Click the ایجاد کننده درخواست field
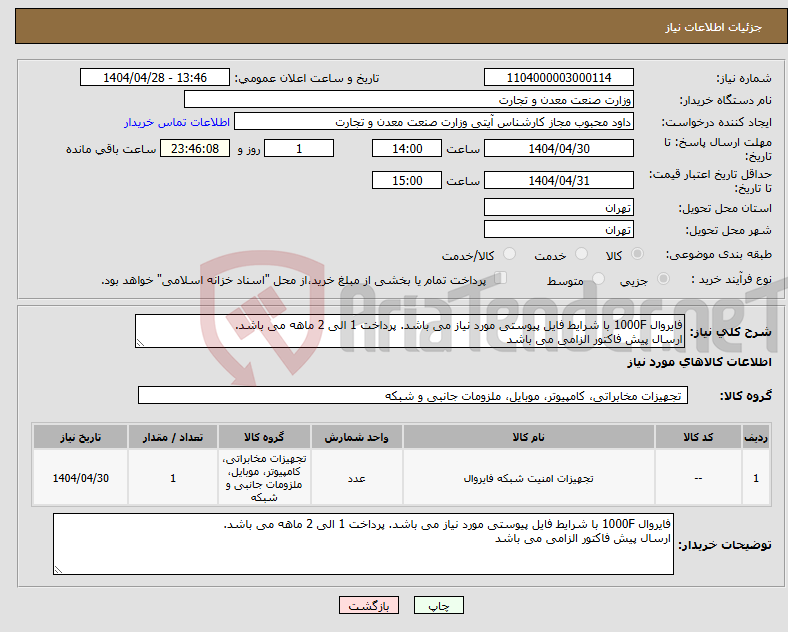The height and width of the screenshot is (632, 788). [434, 122]
